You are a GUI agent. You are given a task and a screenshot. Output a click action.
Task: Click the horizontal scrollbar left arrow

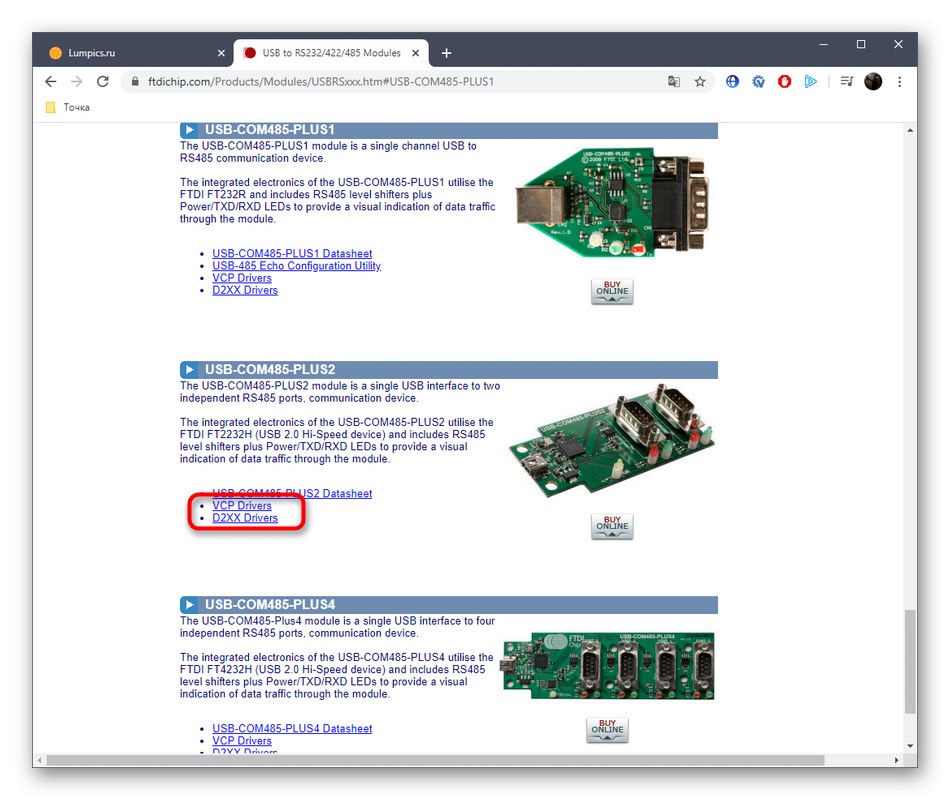(40, 760)
